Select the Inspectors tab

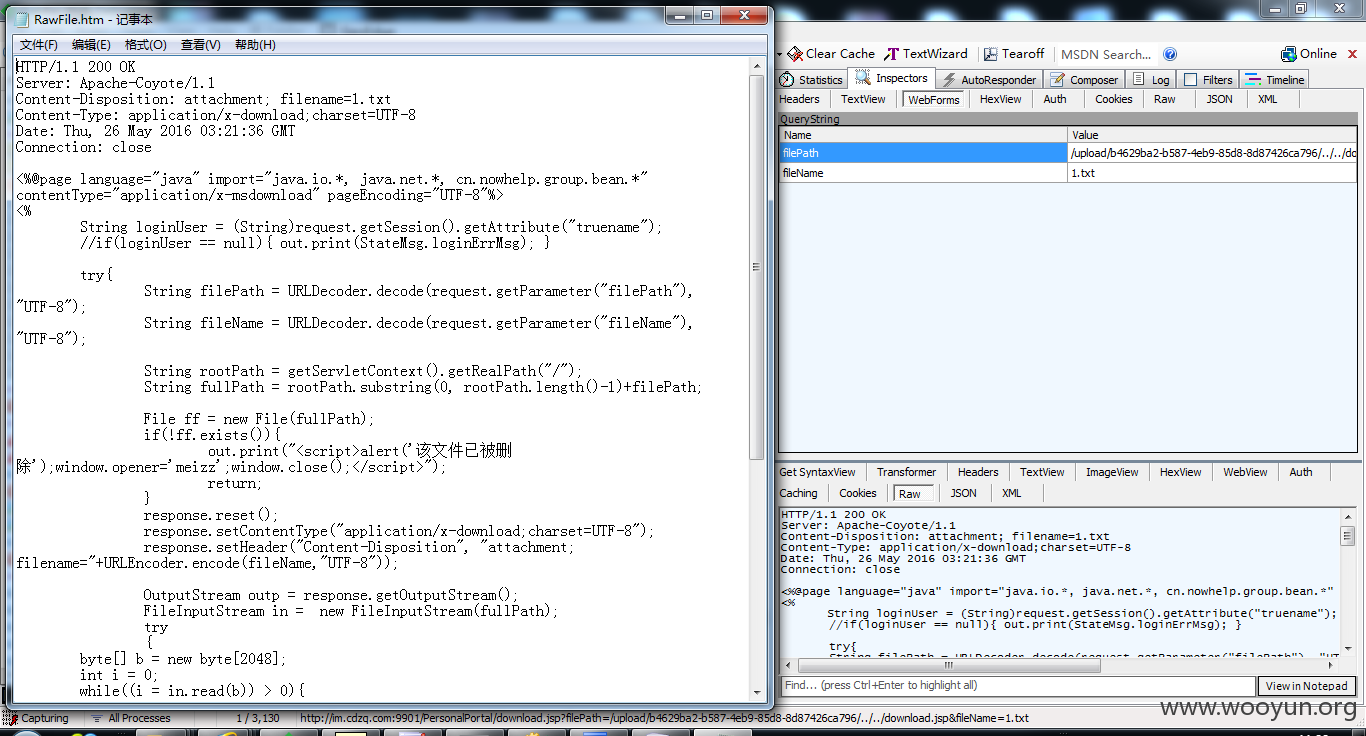click(x=892, y=78)
